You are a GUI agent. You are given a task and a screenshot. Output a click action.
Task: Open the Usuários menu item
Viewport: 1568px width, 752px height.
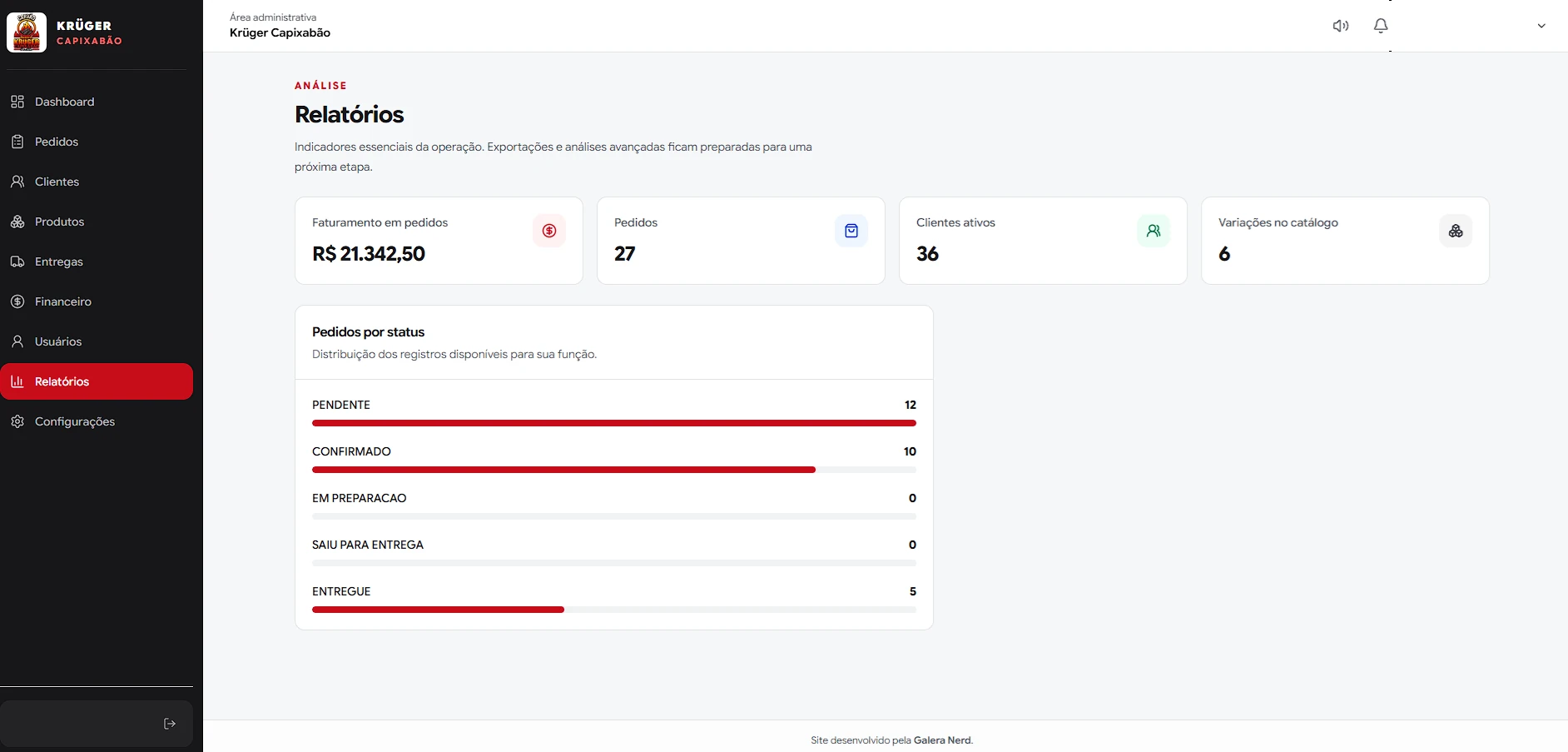(97, 341)
